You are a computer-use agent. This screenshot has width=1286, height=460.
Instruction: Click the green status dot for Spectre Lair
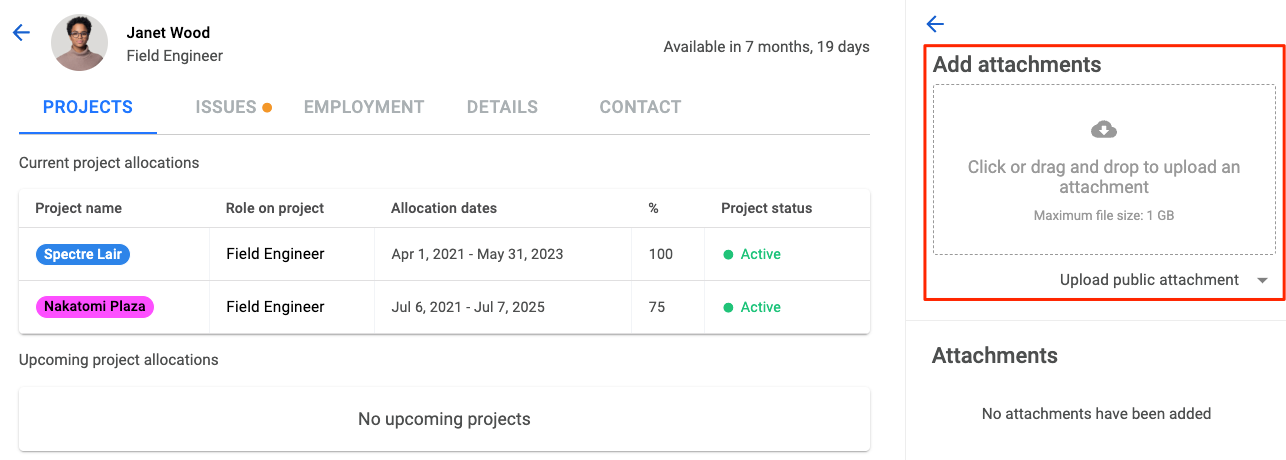pos(728,254)
